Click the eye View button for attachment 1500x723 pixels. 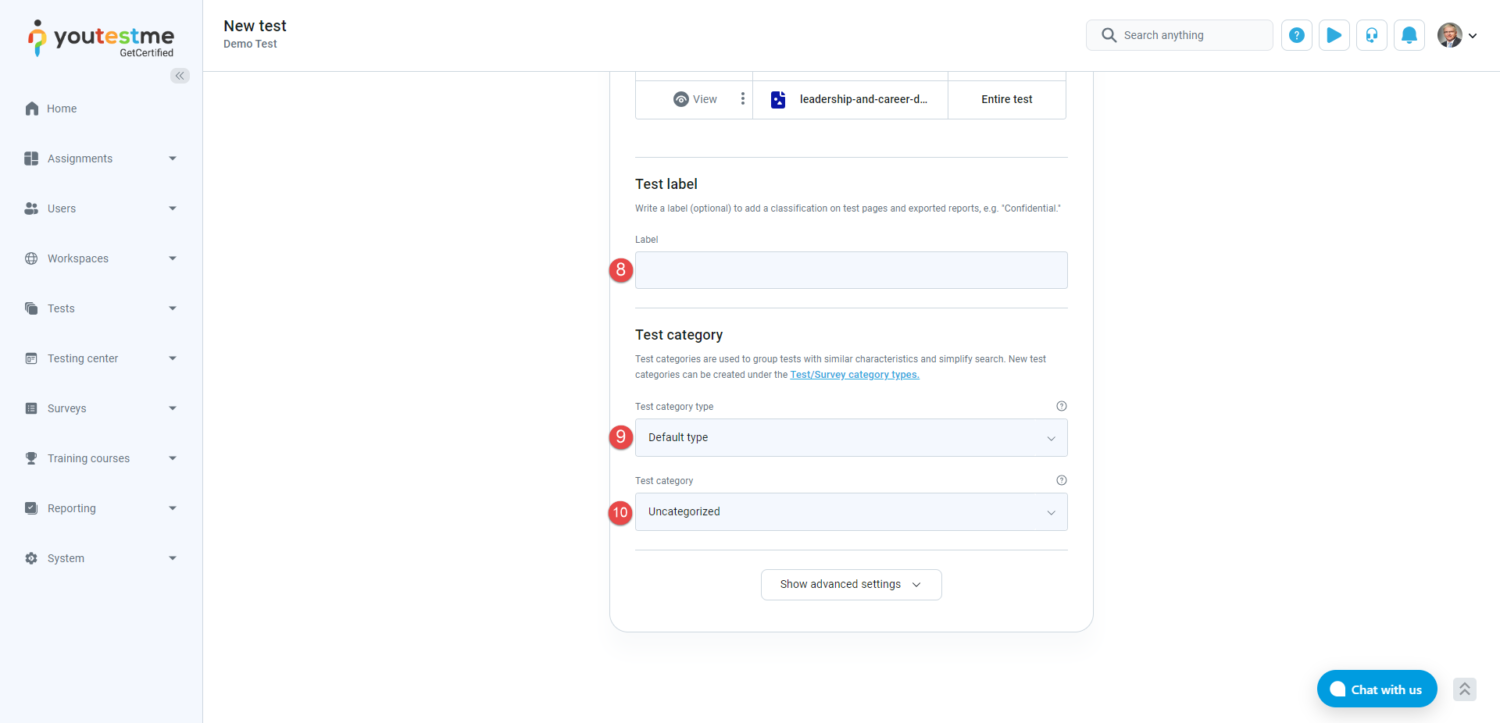click(x=696, y=99)
